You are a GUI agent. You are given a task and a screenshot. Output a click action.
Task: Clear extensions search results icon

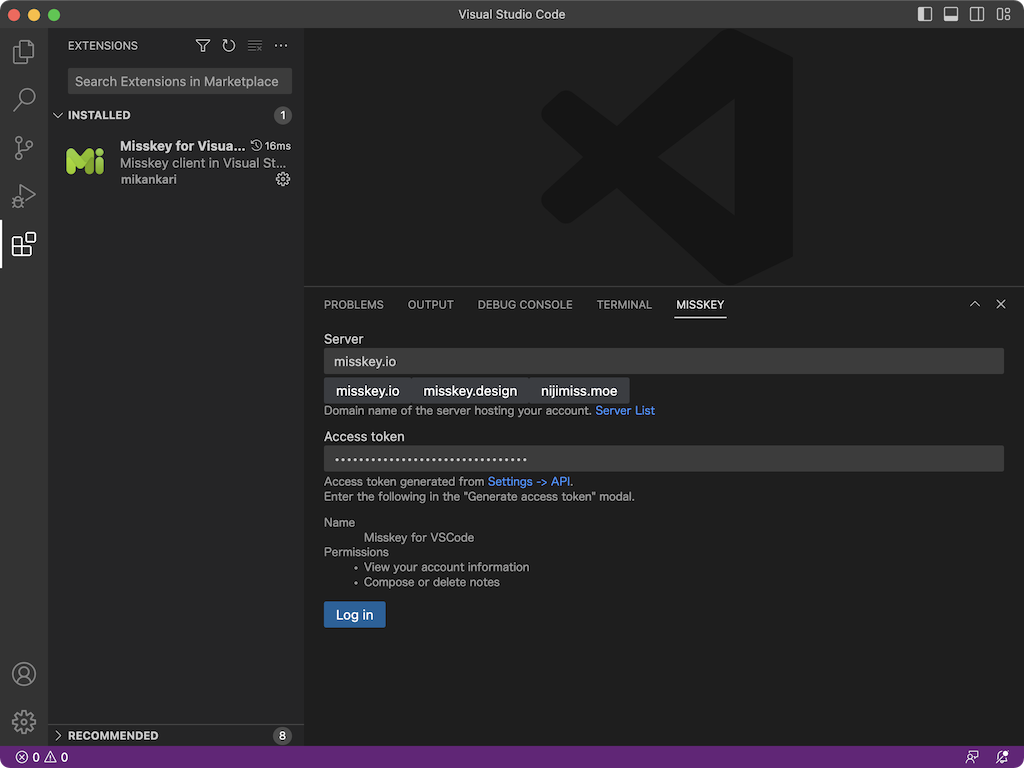(255, 46)
